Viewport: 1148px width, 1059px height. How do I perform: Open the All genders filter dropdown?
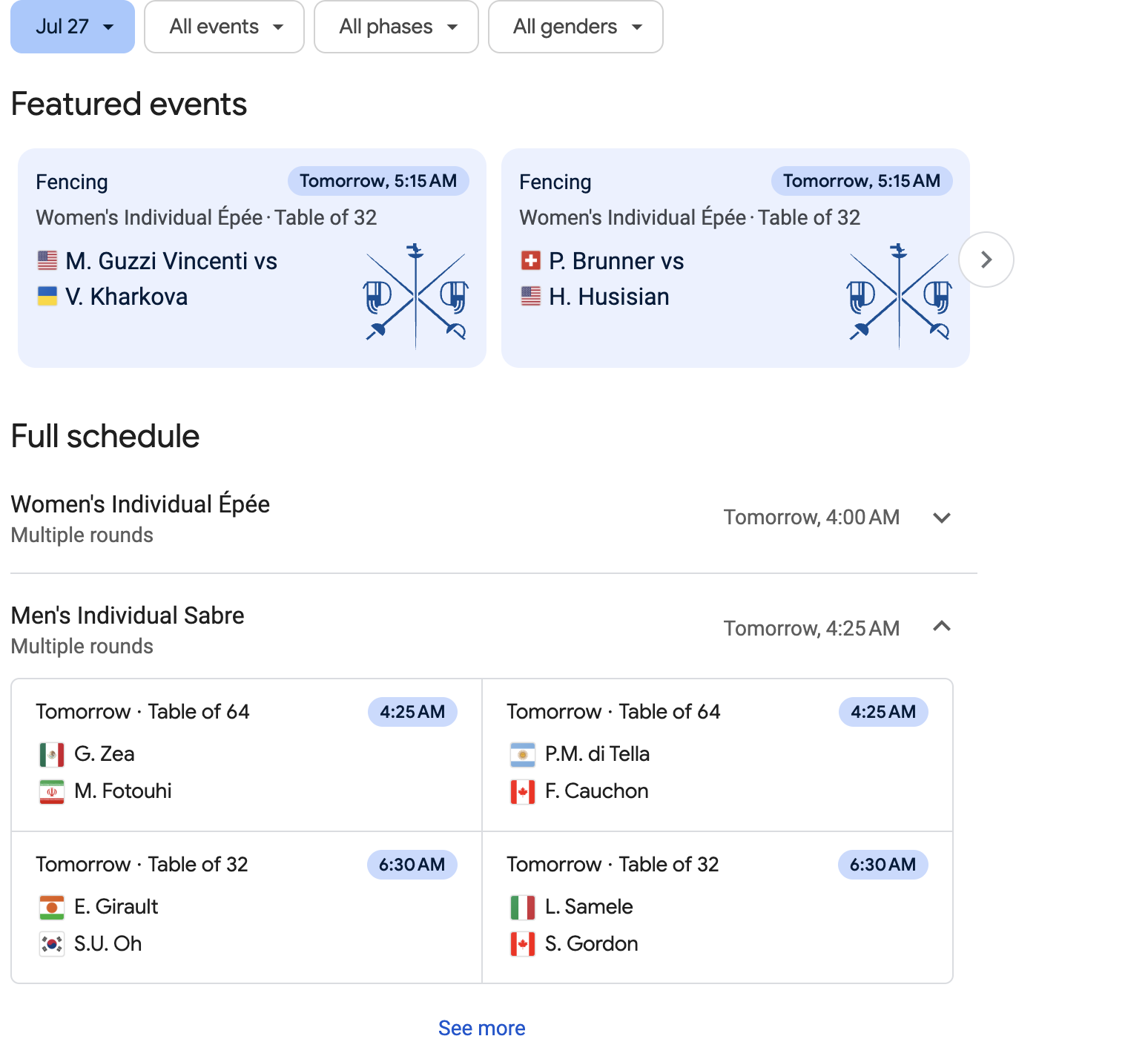pos(575,27)
